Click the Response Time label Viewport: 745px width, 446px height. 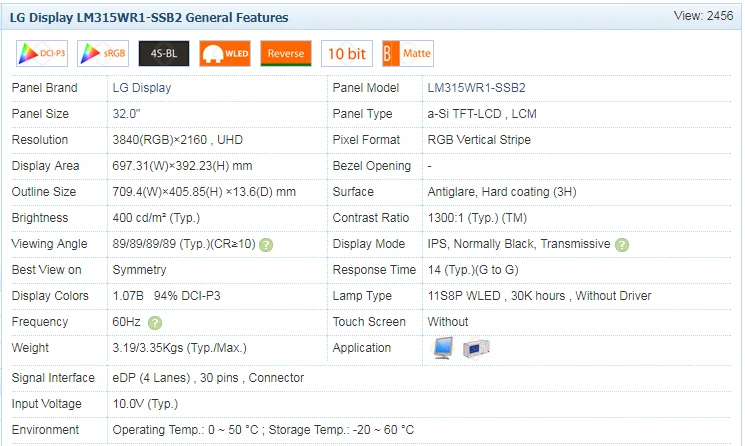374,270
